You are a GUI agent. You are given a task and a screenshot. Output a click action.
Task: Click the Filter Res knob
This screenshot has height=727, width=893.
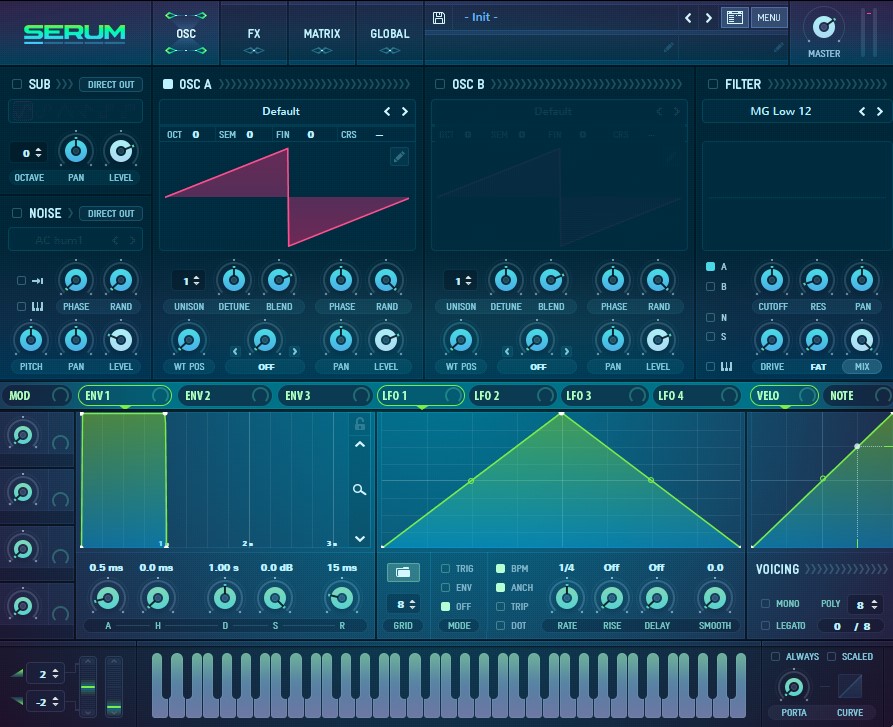tap(817, 280)
